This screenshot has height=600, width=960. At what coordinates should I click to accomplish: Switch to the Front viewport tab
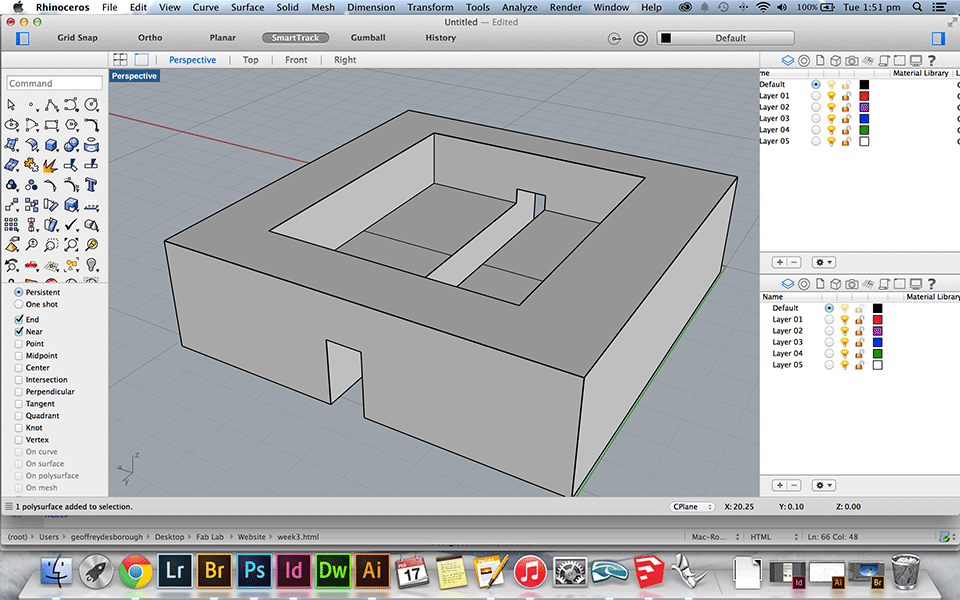click(x=296, y=60)
